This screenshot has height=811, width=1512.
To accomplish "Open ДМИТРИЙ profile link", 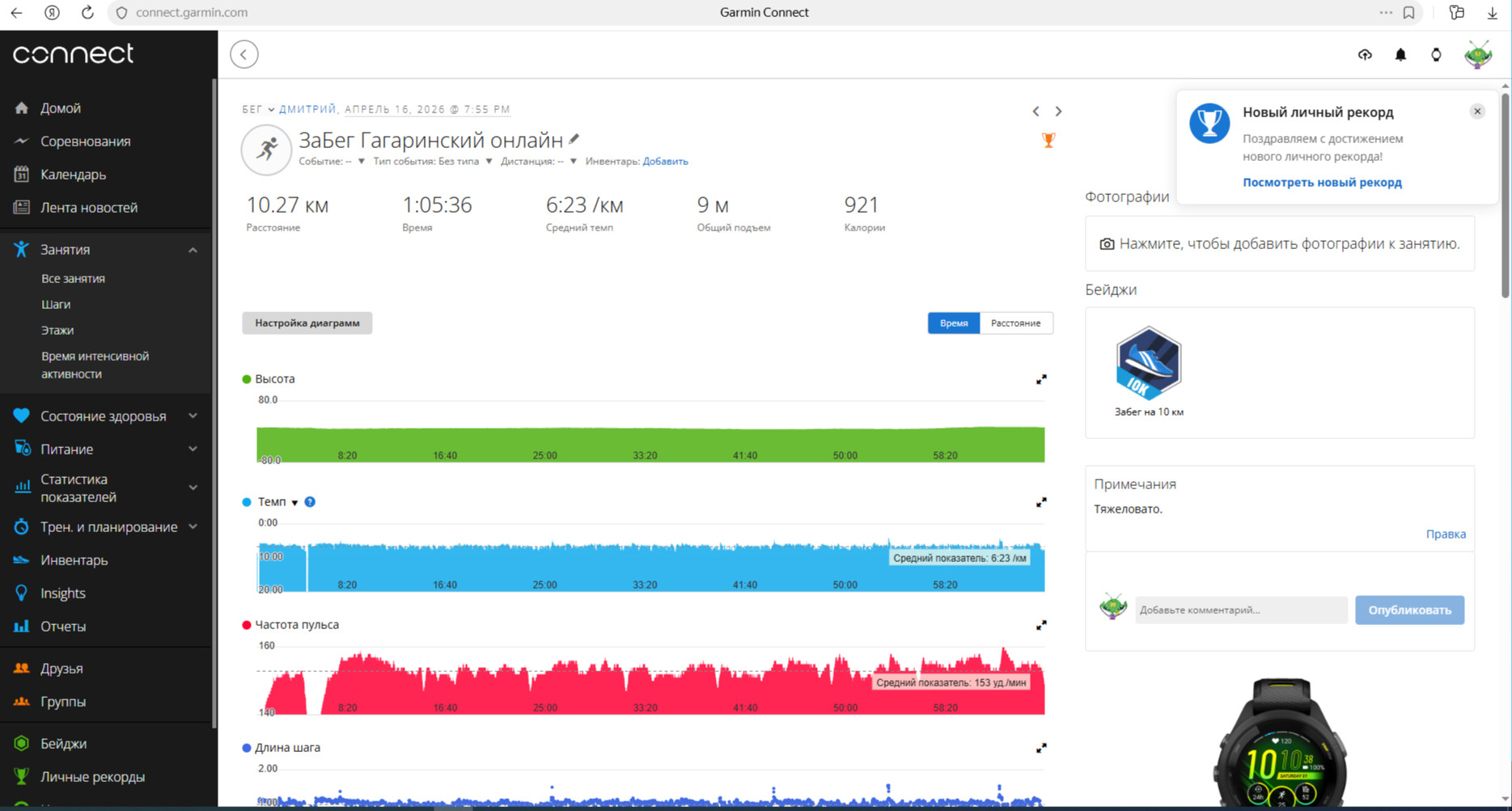I will coord(307,109).
